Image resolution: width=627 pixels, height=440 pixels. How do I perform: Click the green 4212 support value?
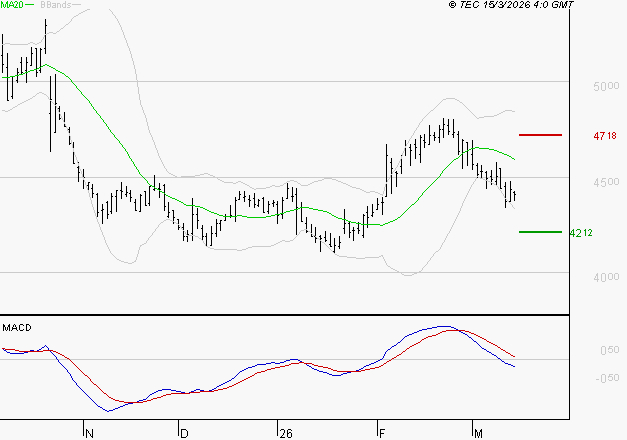(x=581, y=233)
